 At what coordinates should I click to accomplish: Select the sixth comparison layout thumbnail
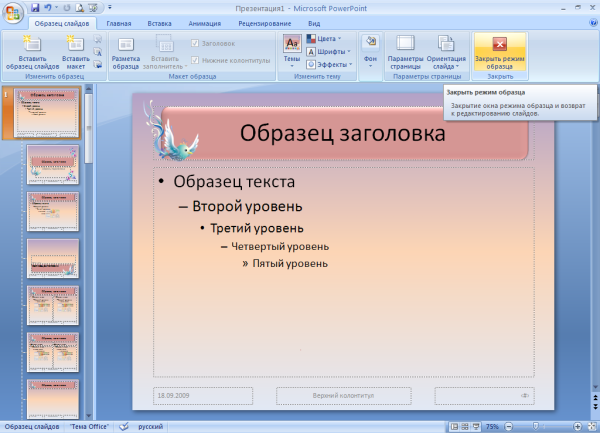pos(53,352)
